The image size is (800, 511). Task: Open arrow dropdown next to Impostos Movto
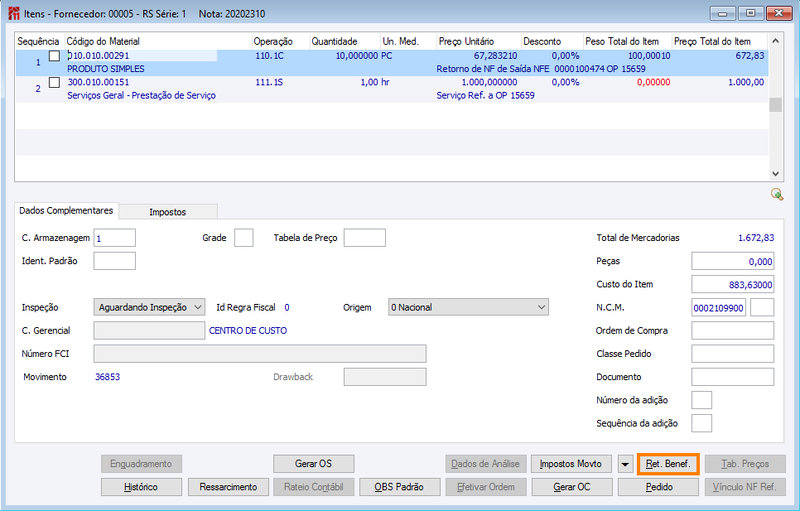625,464
